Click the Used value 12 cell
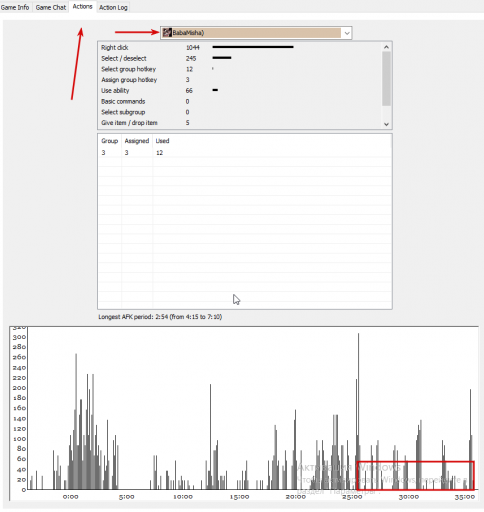Image resolution: width=484 pixels, height=512 pixels. point(159,153)
